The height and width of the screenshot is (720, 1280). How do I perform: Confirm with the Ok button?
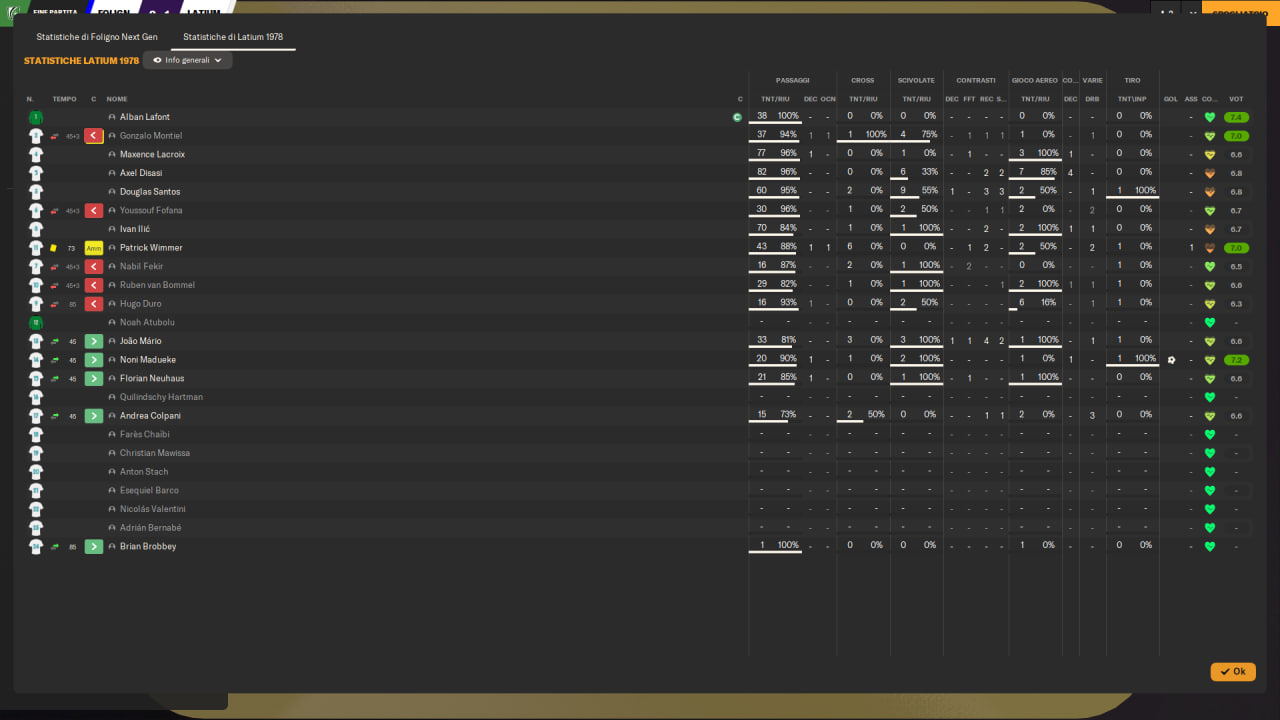click(x=1233, y=672)
